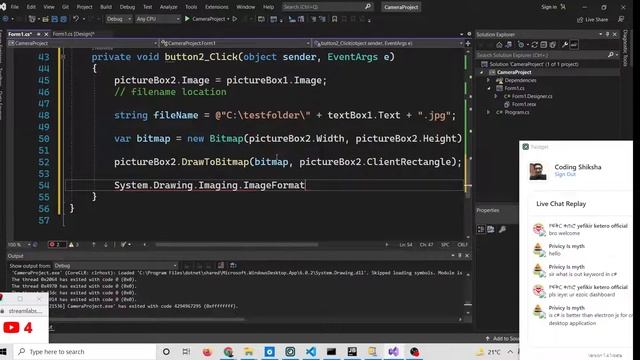
Task: Toggle the Preview Selected Items button in Solution Explorer
Action: click(574, 44)
